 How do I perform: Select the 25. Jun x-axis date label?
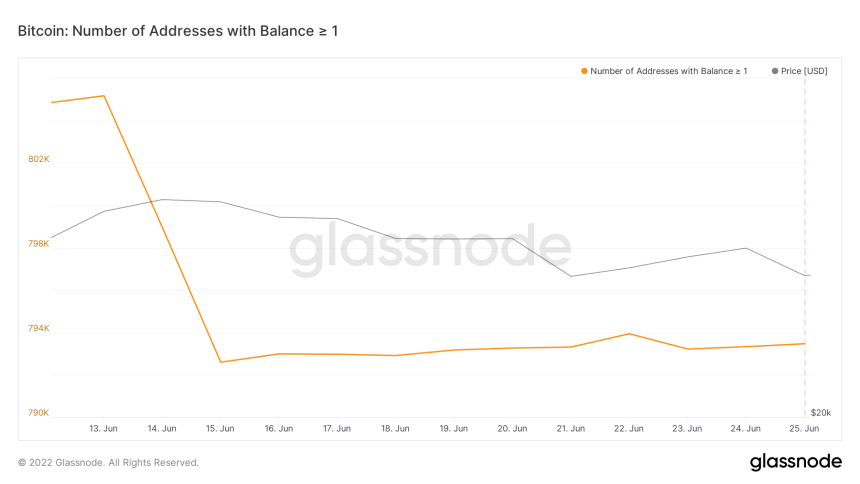pyautogui.click(x=804, y=428)
